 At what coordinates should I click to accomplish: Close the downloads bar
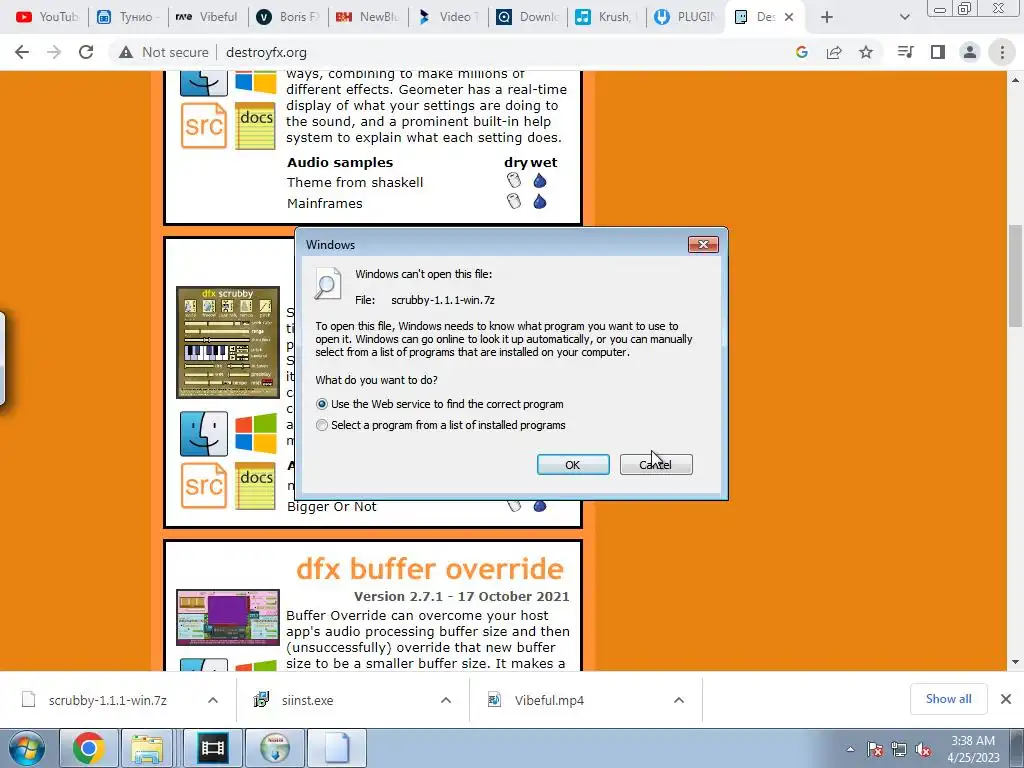[1006, 699]
